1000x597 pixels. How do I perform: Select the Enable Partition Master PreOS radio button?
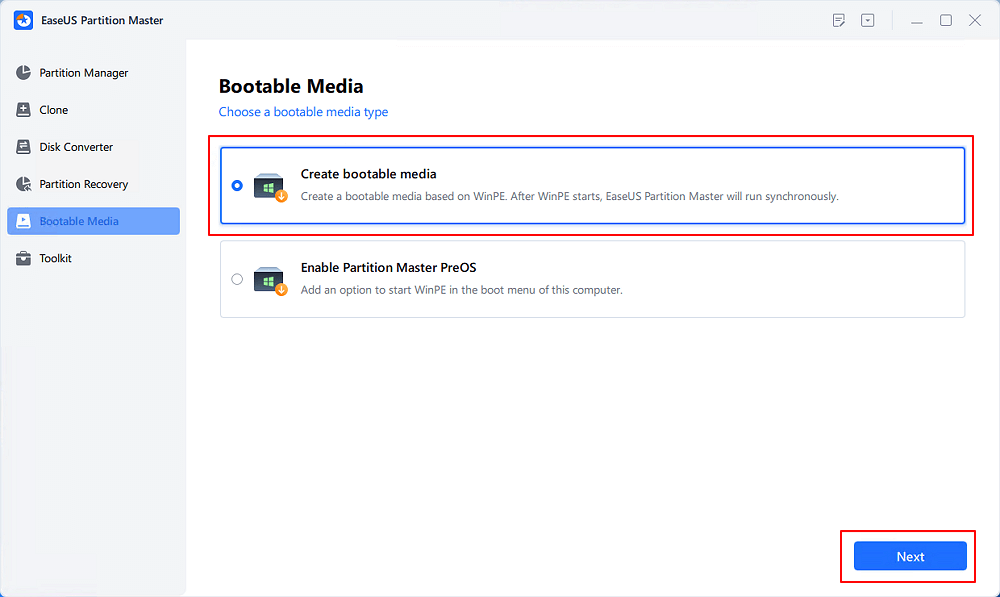point(237,279)
